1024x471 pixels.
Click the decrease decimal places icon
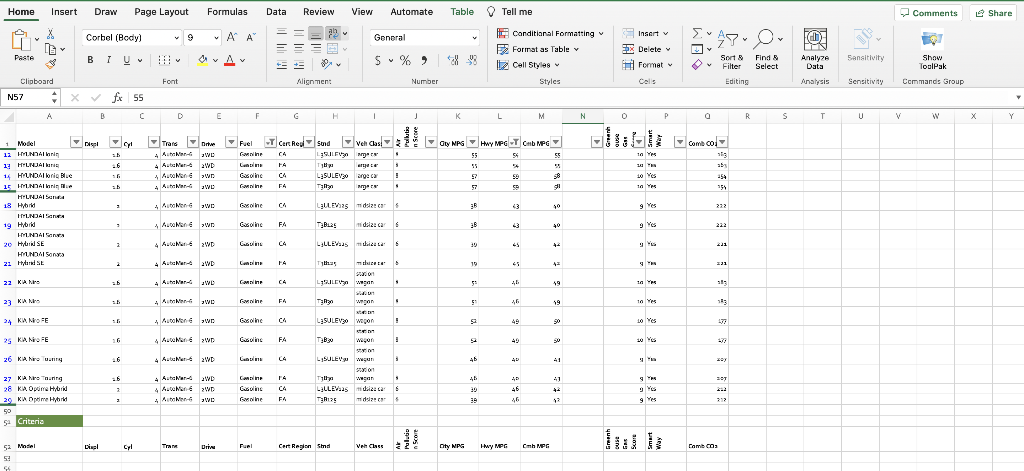[x=472, y=60]
